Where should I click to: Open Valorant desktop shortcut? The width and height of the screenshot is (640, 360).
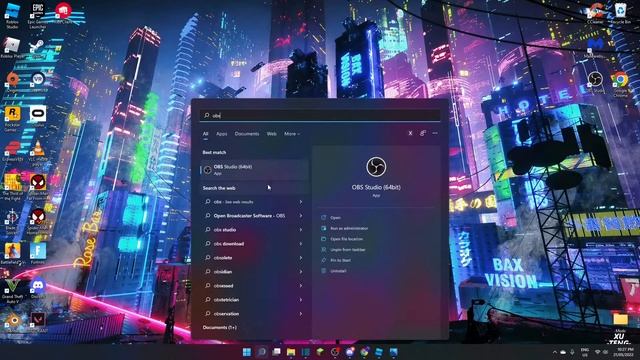coord(38,322)
